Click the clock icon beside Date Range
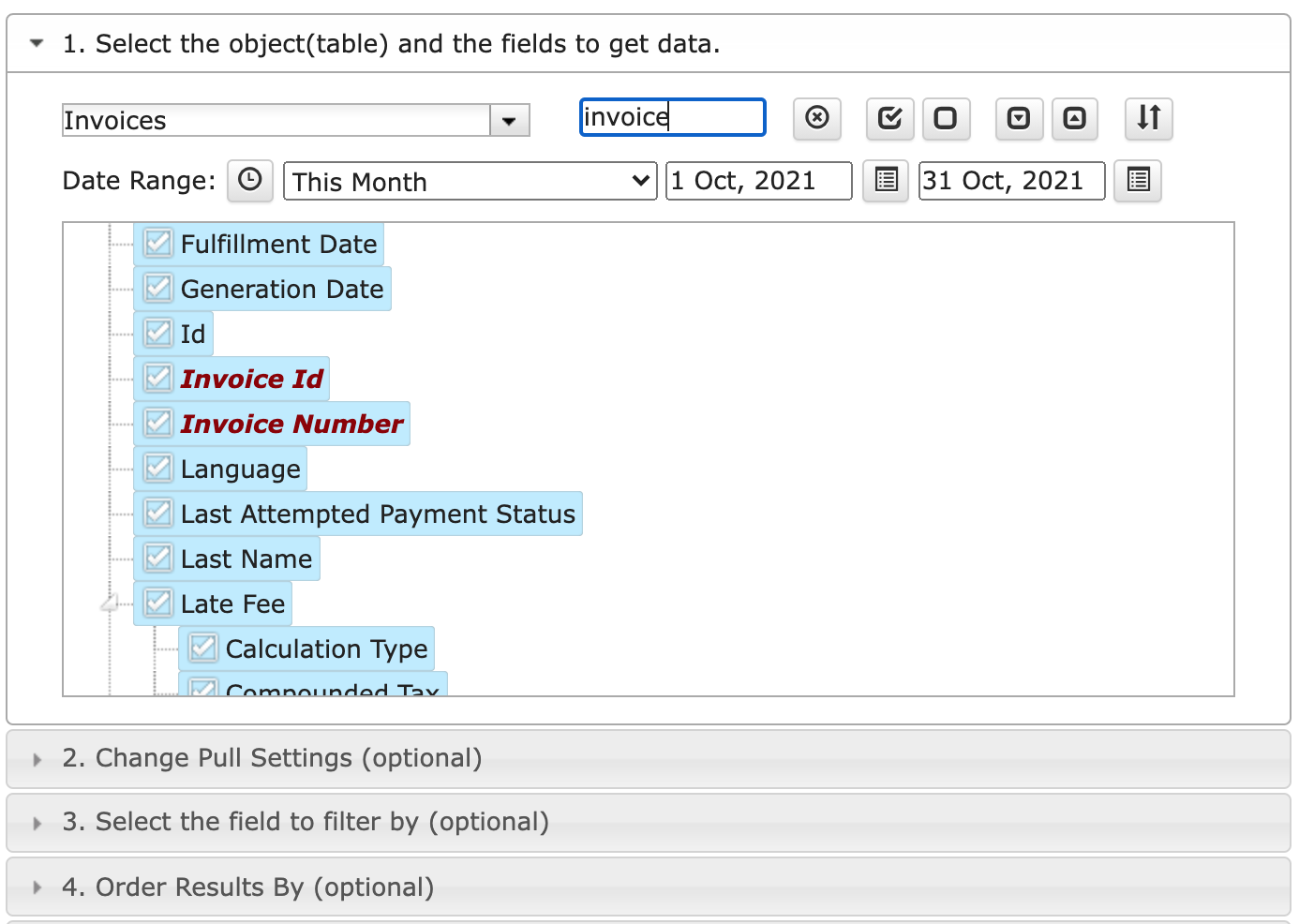Screen dimensions: 1299x924 pyautogui.click(x=250, y=180)
